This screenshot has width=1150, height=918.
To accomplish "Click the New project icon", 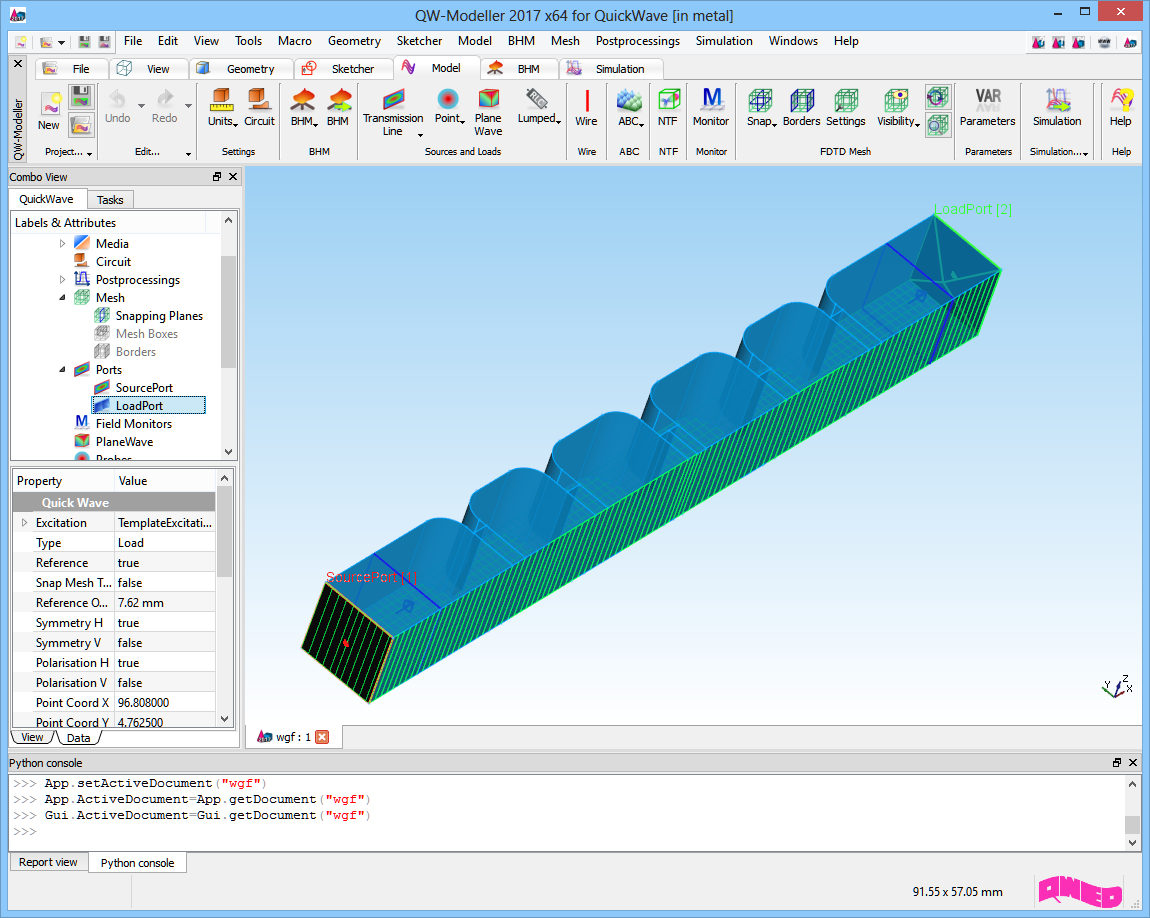I will click(49, 105).
